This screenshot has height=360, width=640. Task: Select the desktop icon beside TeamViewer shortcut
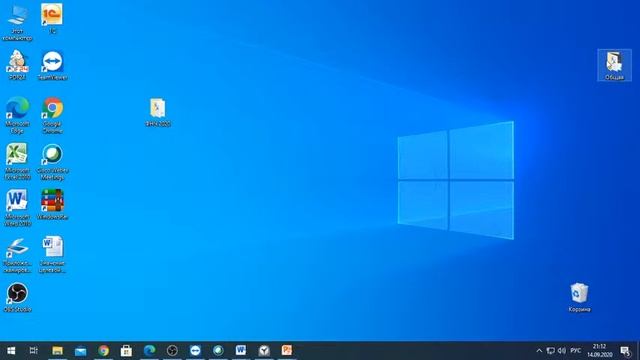coord(17,65)
